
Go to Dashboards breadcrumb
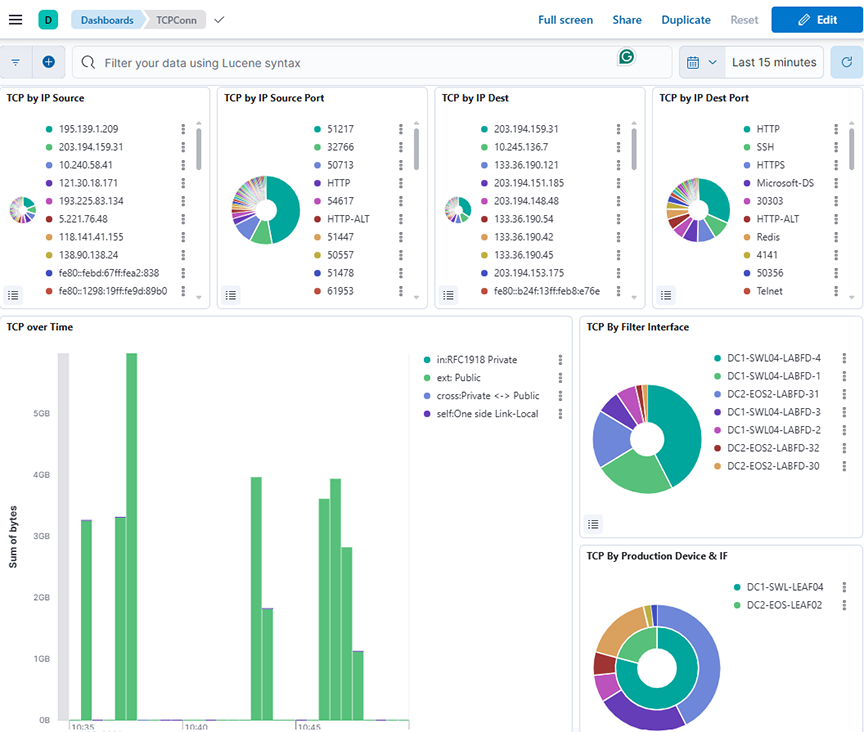(106, 20)
